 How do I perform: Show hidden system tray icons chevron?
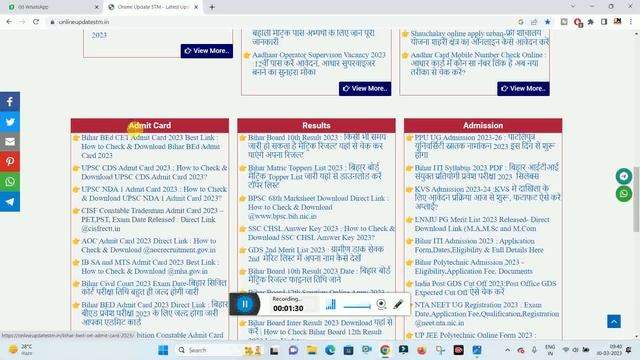click(x=507, y=350)
